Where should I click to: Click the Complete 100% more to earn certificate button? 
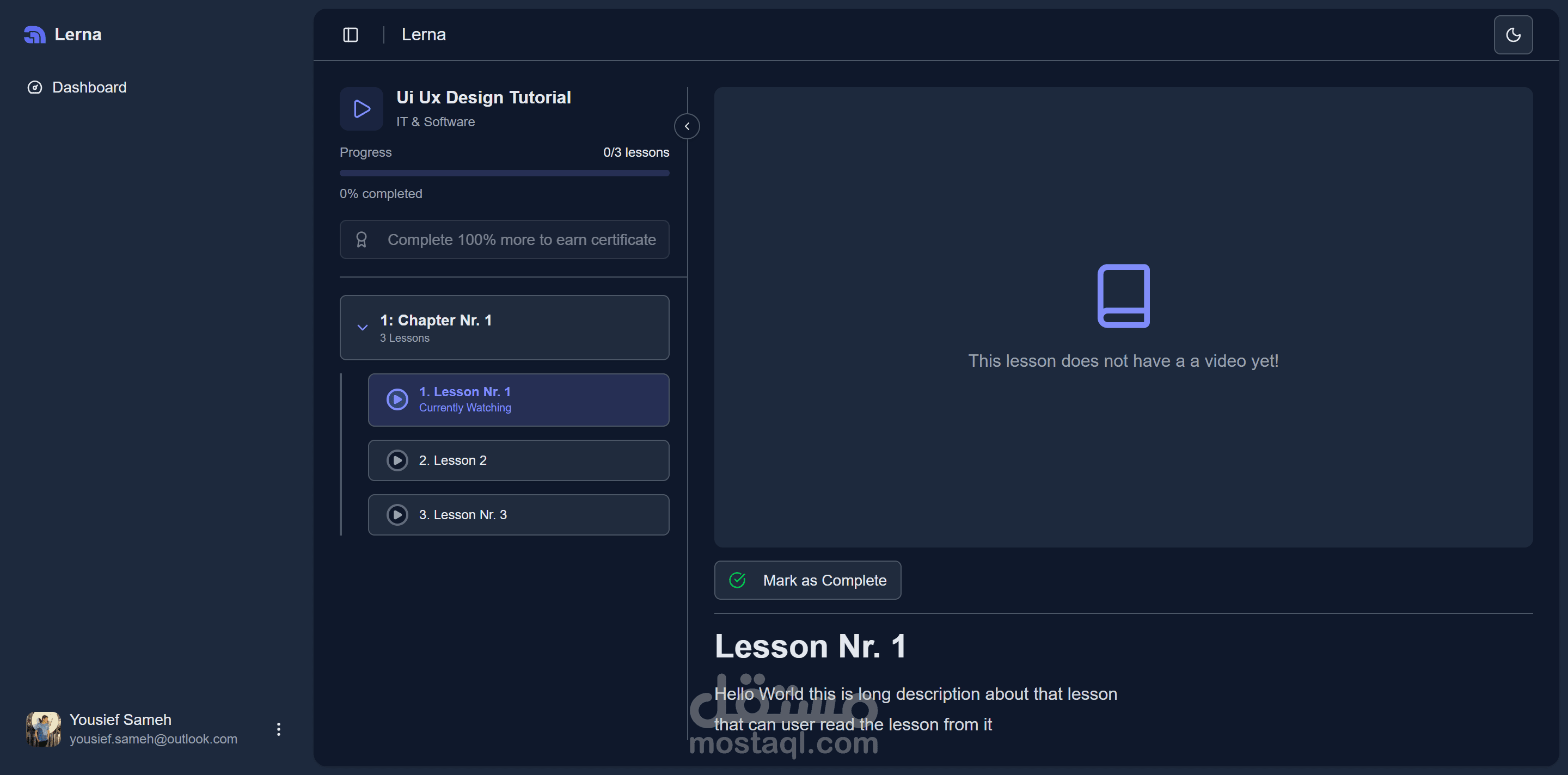coord(504,239)
